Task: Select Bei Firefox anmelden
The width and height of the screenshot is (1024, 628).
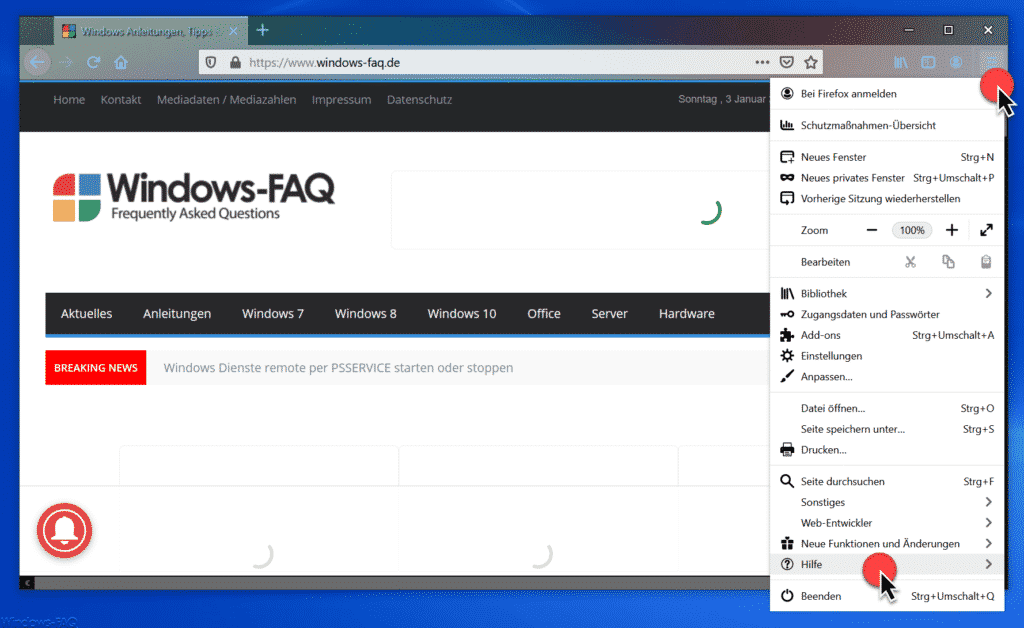Action: [x=887, y=94]
